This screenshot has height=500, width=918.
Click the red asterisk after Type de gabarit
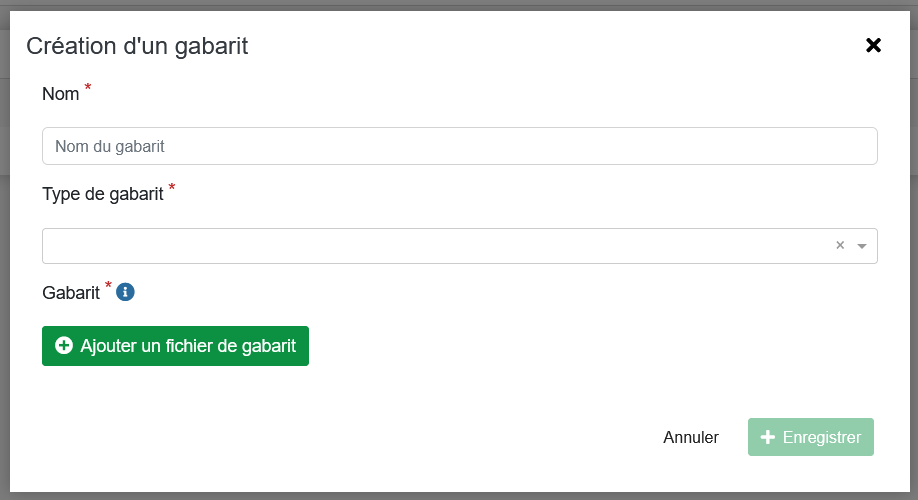tap(172, 188)
